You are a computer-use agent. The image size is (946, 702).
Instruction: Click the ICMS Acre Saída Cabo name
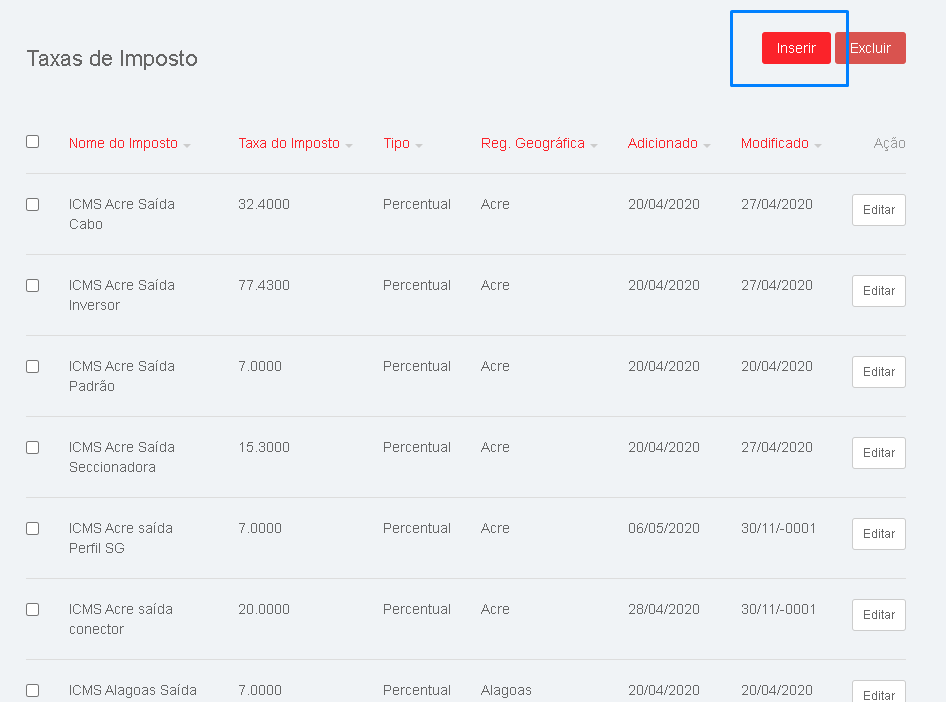click(x=122, y=214)
